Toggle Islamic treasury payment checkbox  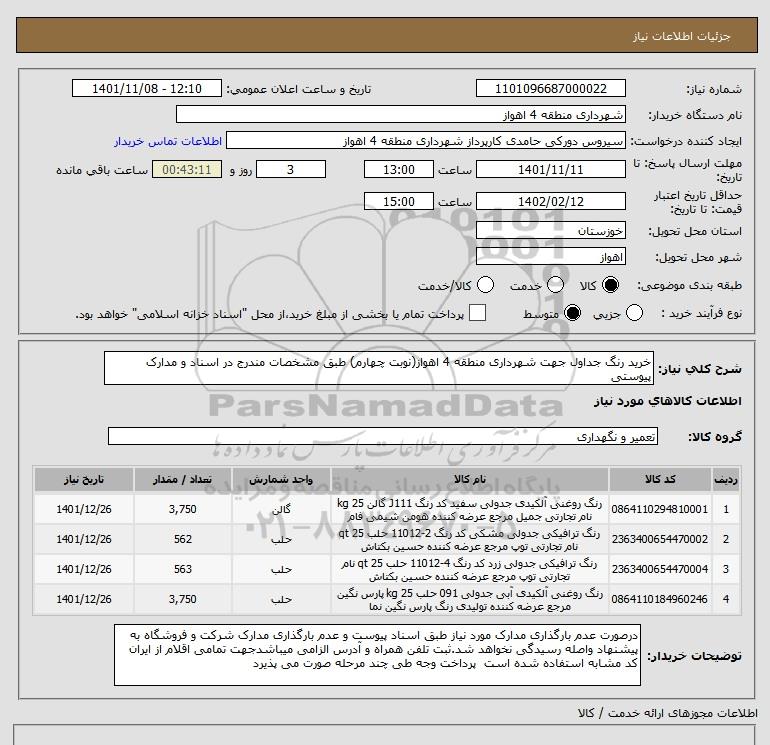477,313
